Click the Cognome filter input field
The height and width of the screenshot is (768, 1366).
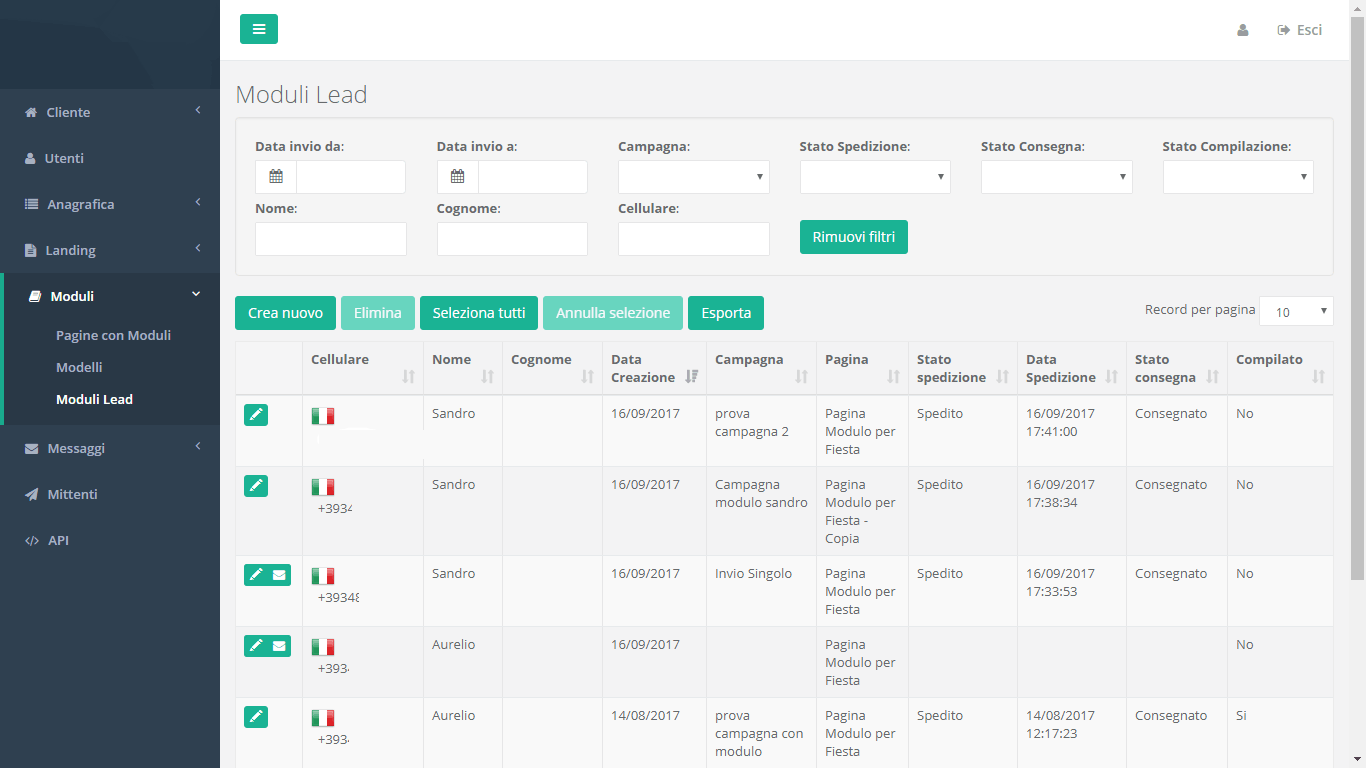(x=512, y=239)
